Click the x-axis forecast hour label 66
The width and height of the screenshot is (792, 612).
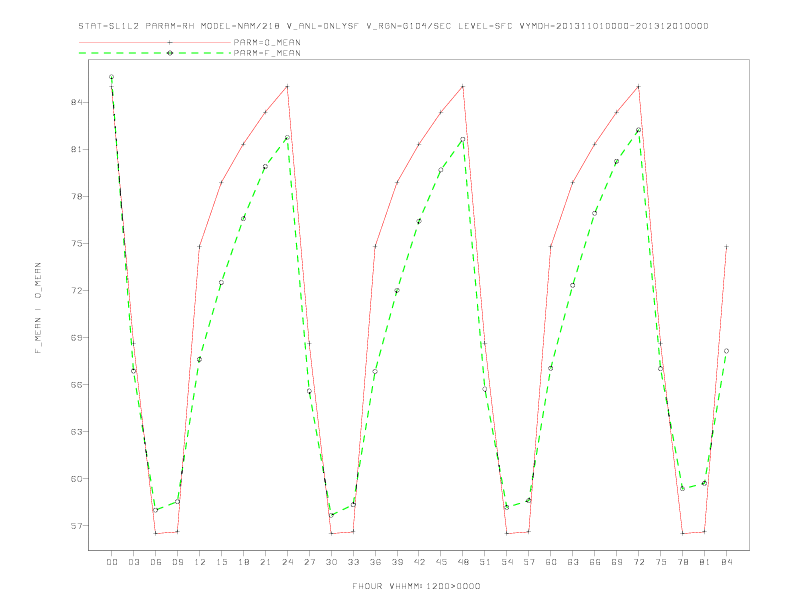[x=595, y=562]
